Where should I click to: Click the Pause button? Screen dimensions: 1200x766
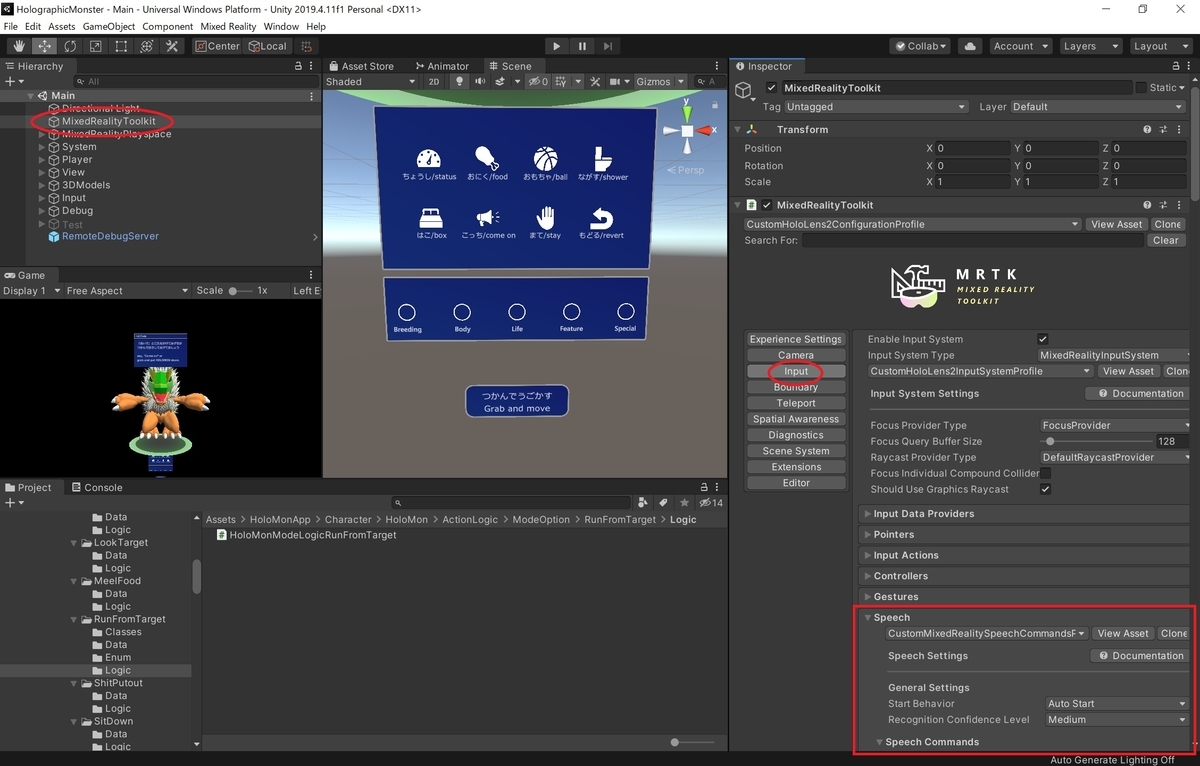point(582,46)
